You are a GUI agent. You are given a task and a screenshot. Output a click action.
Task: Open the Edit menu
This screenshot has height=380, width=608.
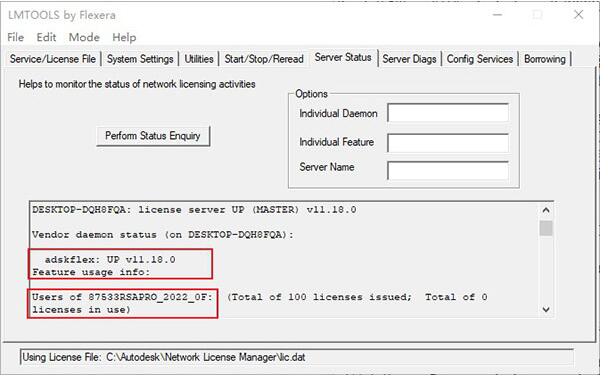click(46, 37)
